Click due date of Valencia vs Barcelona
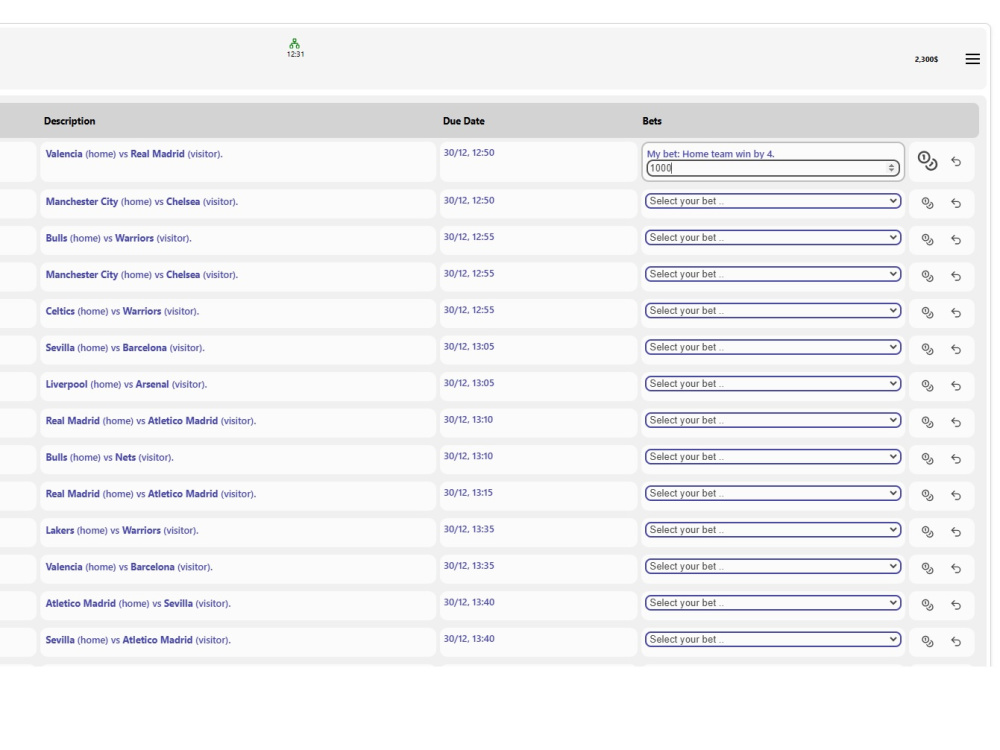 pyautogui.click(x=469, y=566)
